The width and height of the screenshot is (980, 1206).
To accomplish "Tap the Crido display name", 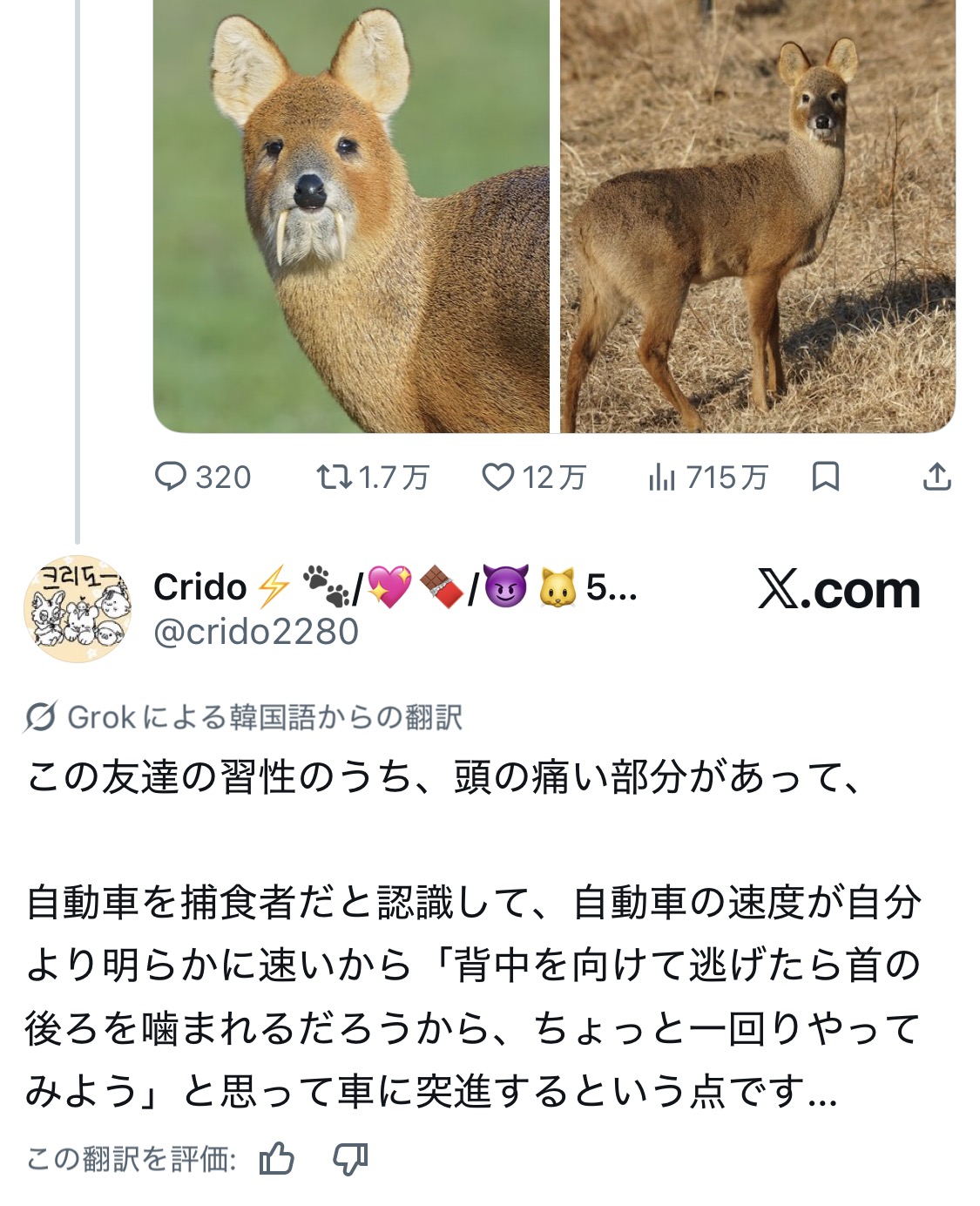I will 200,587.
